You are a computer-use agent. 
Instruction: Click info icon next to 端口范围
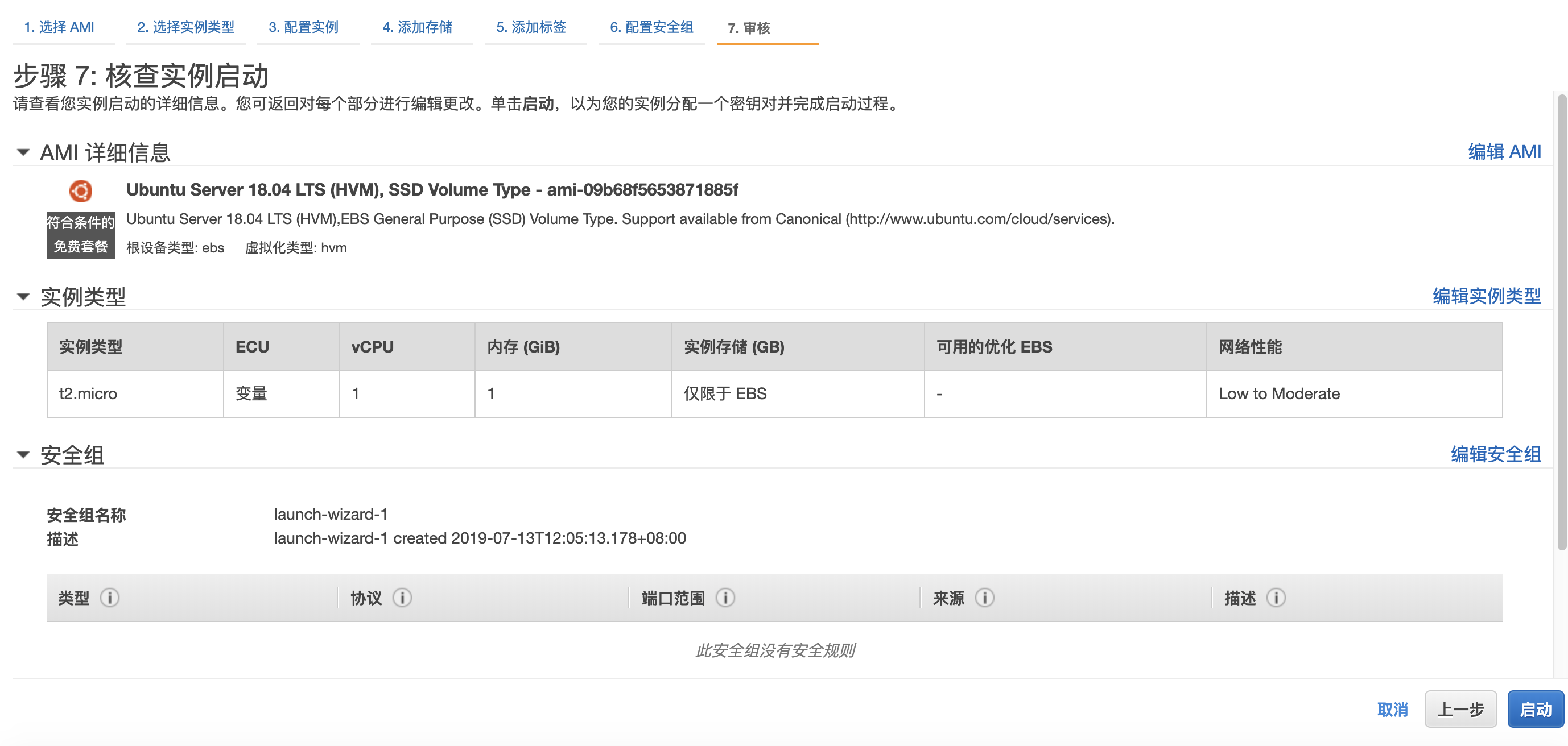pyautogui.click(x=725, y=598)
